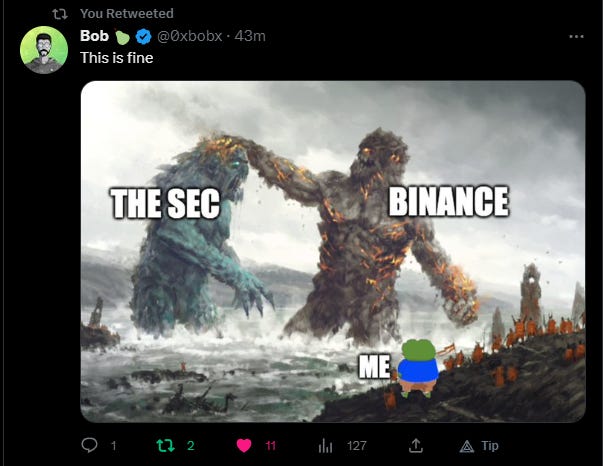Click the 127 views count
Image resolution: width=603 pixels, height=466 pixels.
356,446
